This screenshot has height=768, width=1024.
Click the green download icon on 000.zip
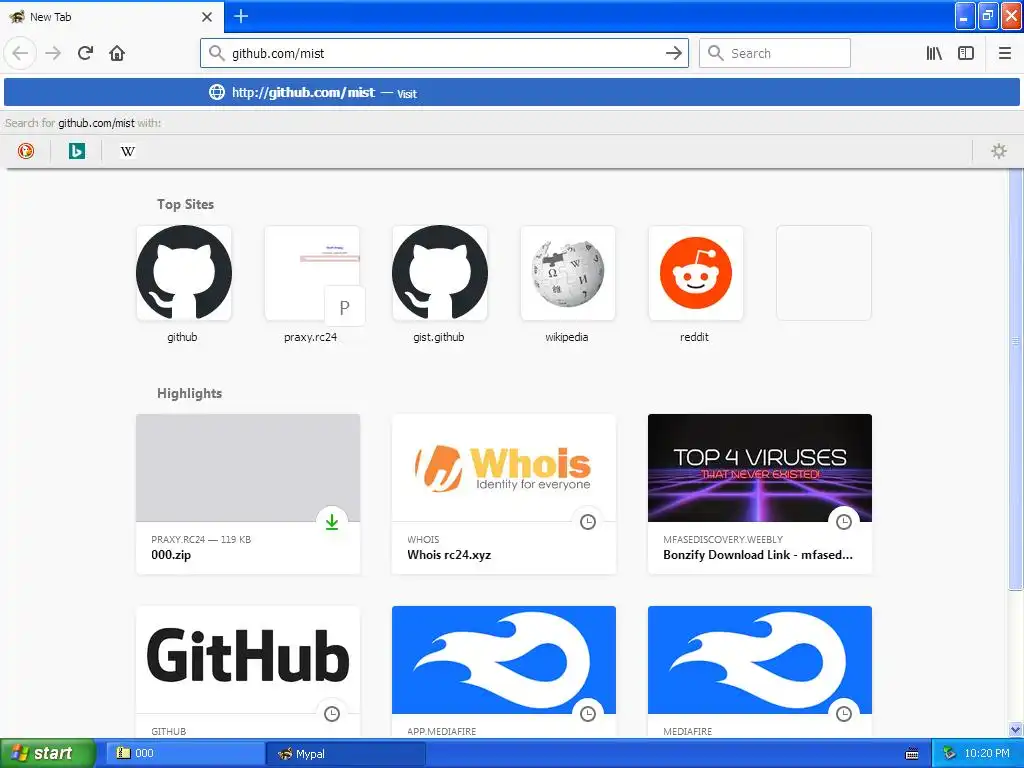coord(332,522)
